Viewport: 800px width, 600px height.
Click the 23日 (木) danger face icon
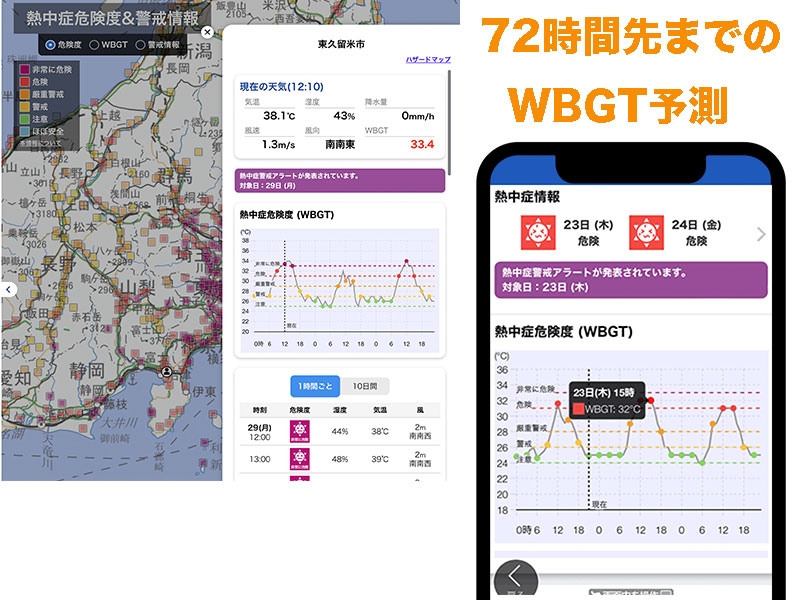point(536,233)
